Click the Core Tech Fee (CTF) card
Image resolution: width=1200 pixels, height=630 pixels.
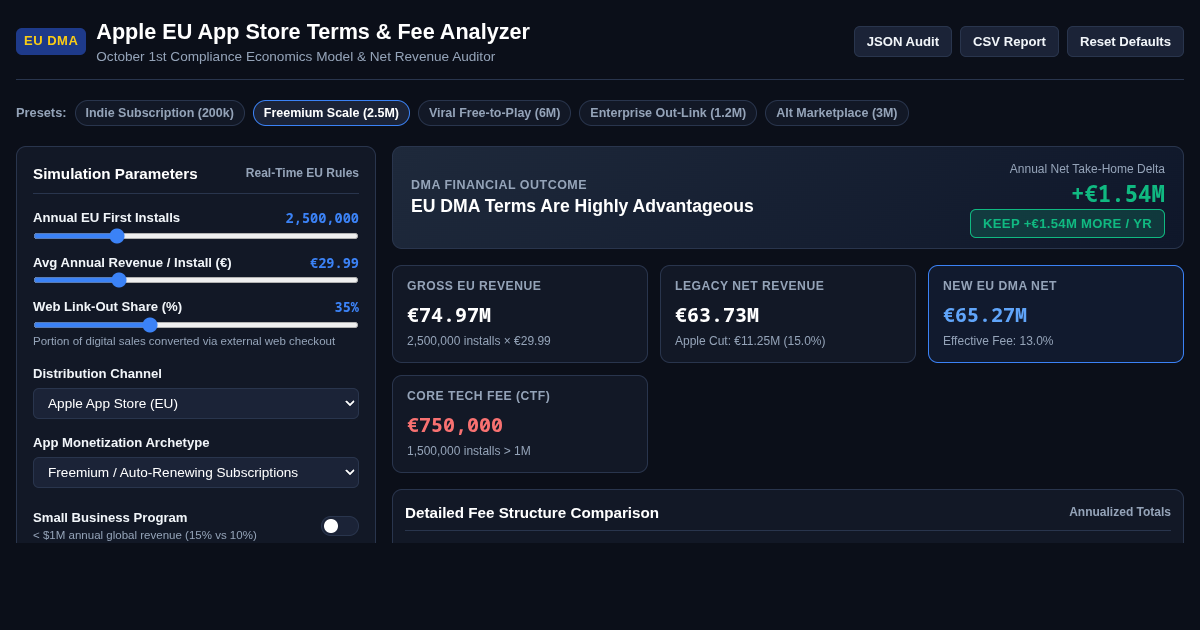click(520, 424)
